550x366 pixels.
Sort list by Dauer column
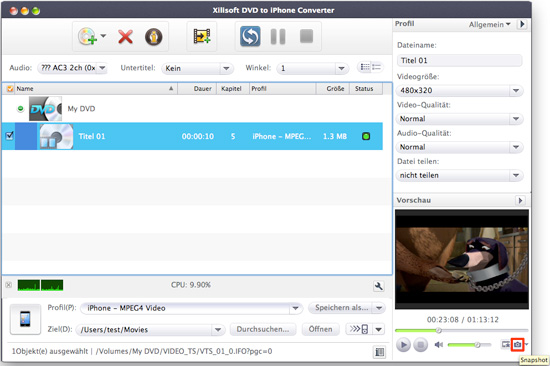point(197,89)
